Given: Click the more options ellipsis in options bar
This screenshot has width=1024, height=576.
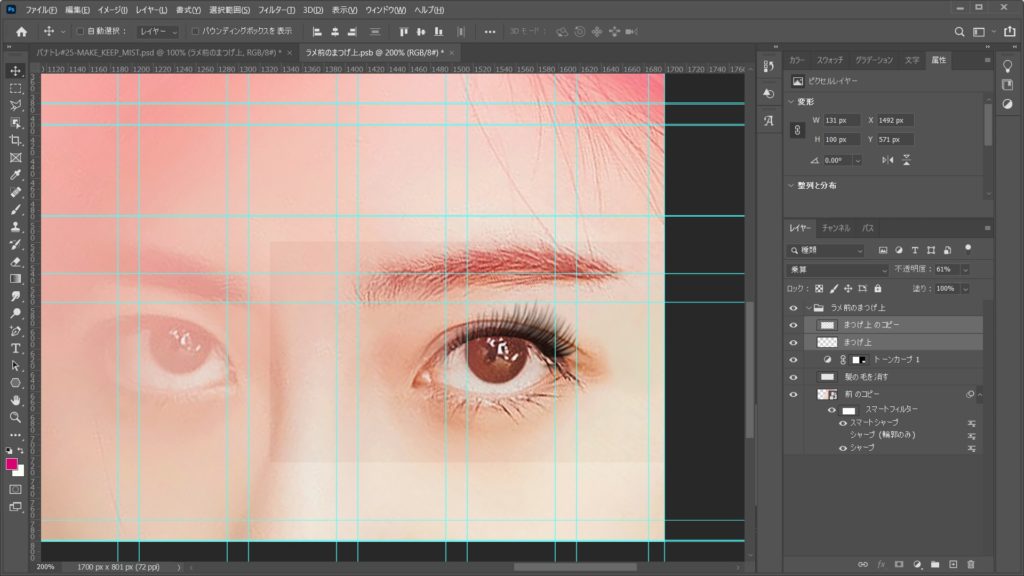Looking at the screenshot, I should tap(489, 31).
